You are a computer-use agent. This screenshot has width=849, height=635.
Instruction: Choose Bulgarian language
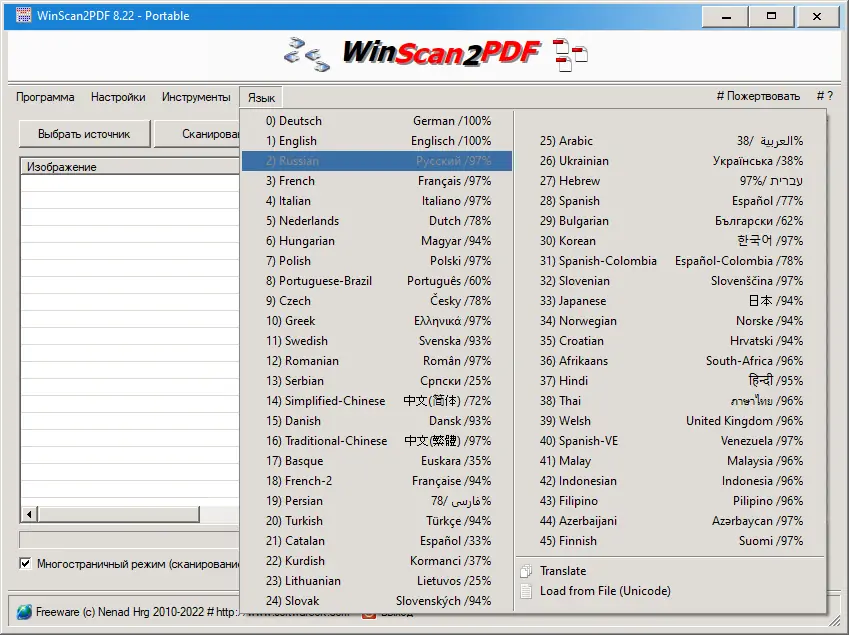(x=670, y=221)
